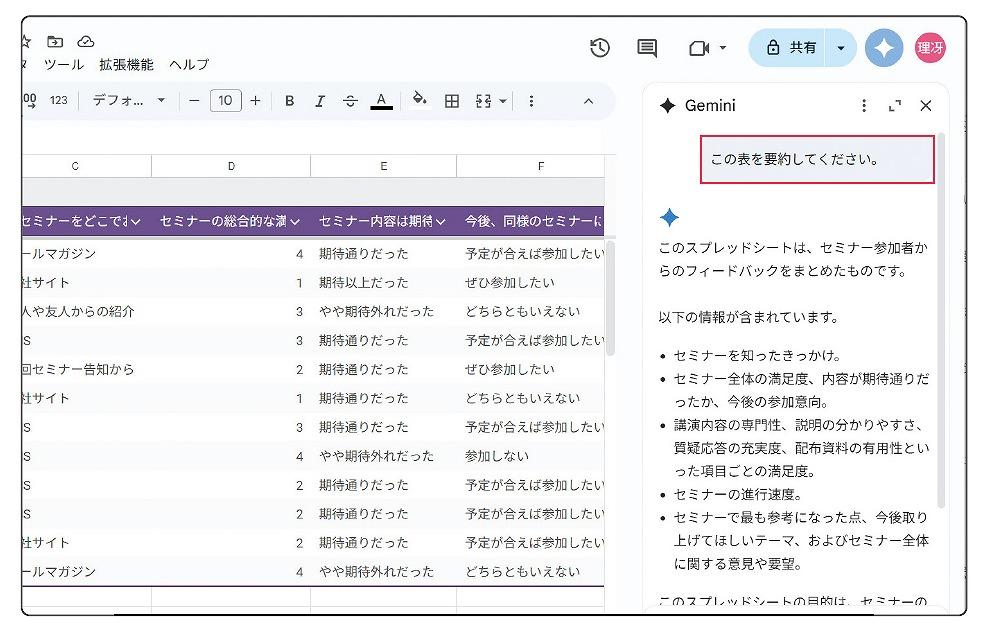989x630 pixels.
Task: Click the Gemini sparkle button in header
Action: pos(884,48)
